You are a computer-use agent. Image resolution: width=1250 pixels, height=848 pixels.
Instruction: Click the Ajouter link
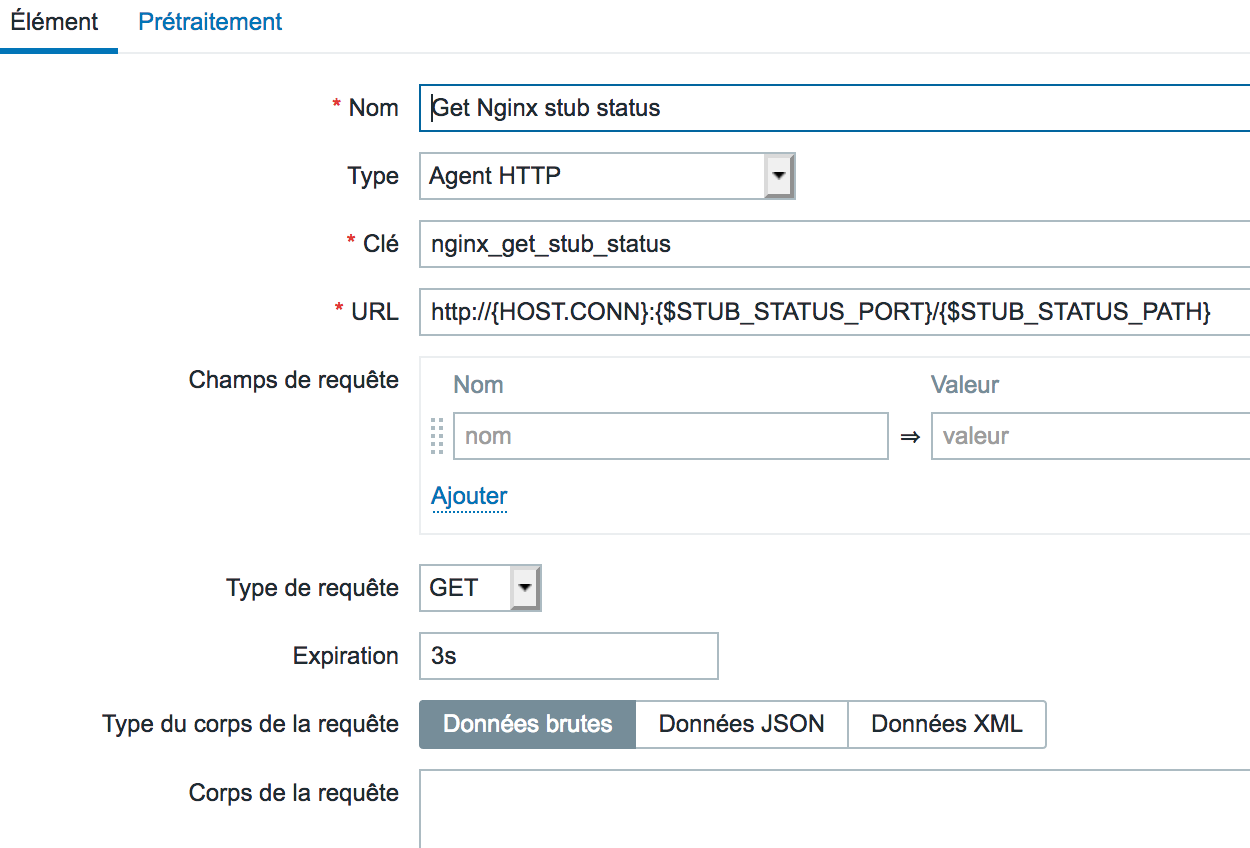click(x=469, y=496)
